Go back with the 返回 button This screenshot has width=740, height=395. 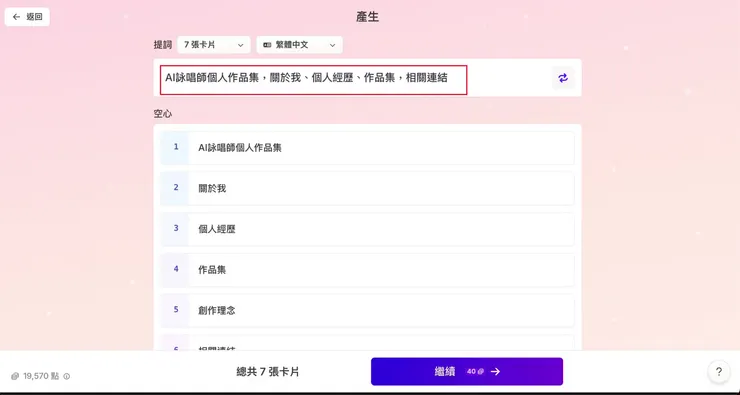coord(27,17)
